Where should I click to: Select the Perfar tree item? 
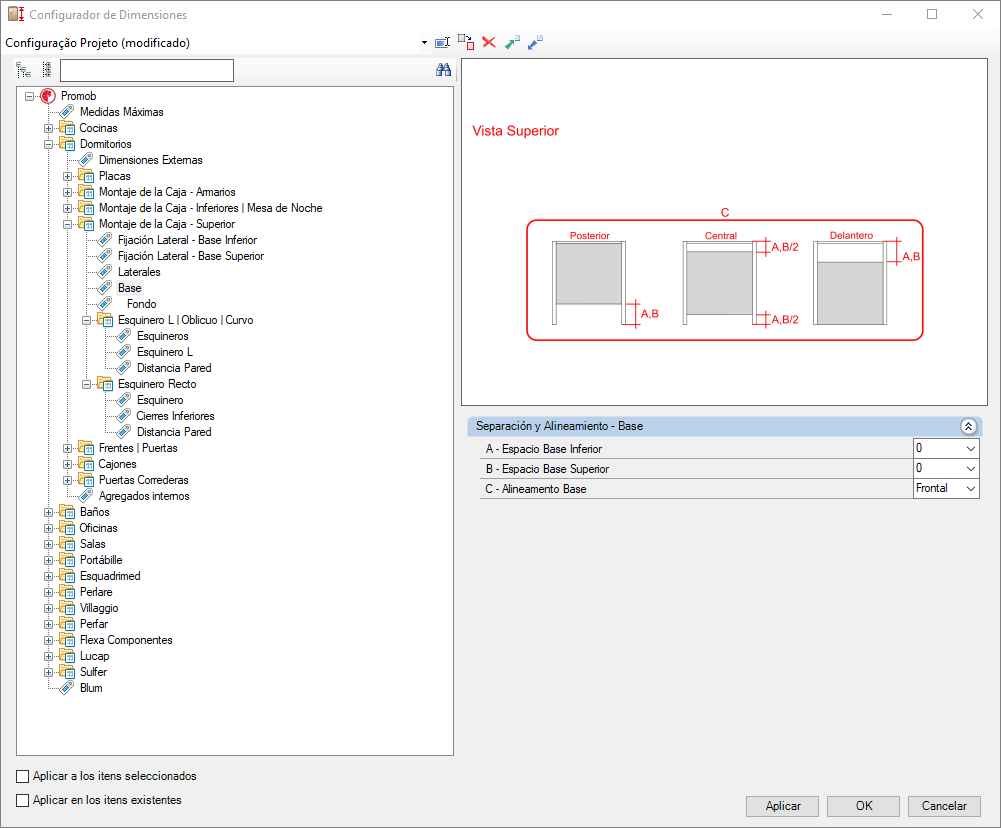click(x=94, y=624)
